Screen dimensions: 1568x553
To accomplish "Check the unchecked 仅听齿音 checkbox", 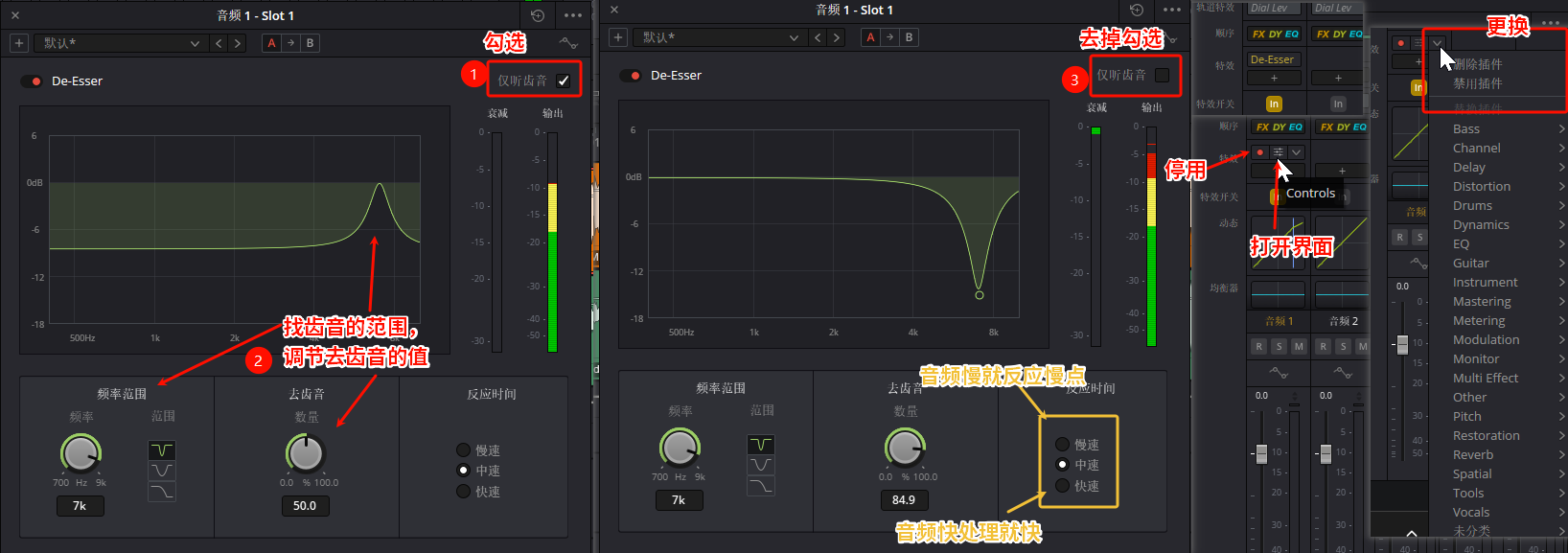I will click(1163, 75).
